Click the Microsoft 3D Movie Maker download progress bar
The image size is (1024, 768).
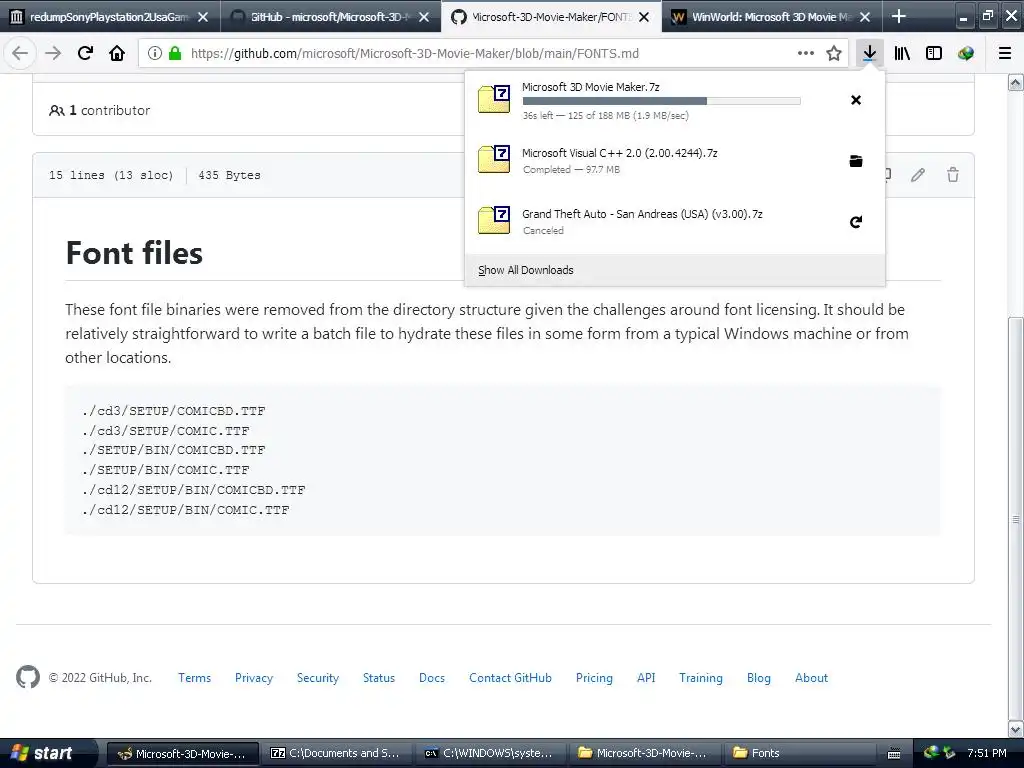(662, 101)
